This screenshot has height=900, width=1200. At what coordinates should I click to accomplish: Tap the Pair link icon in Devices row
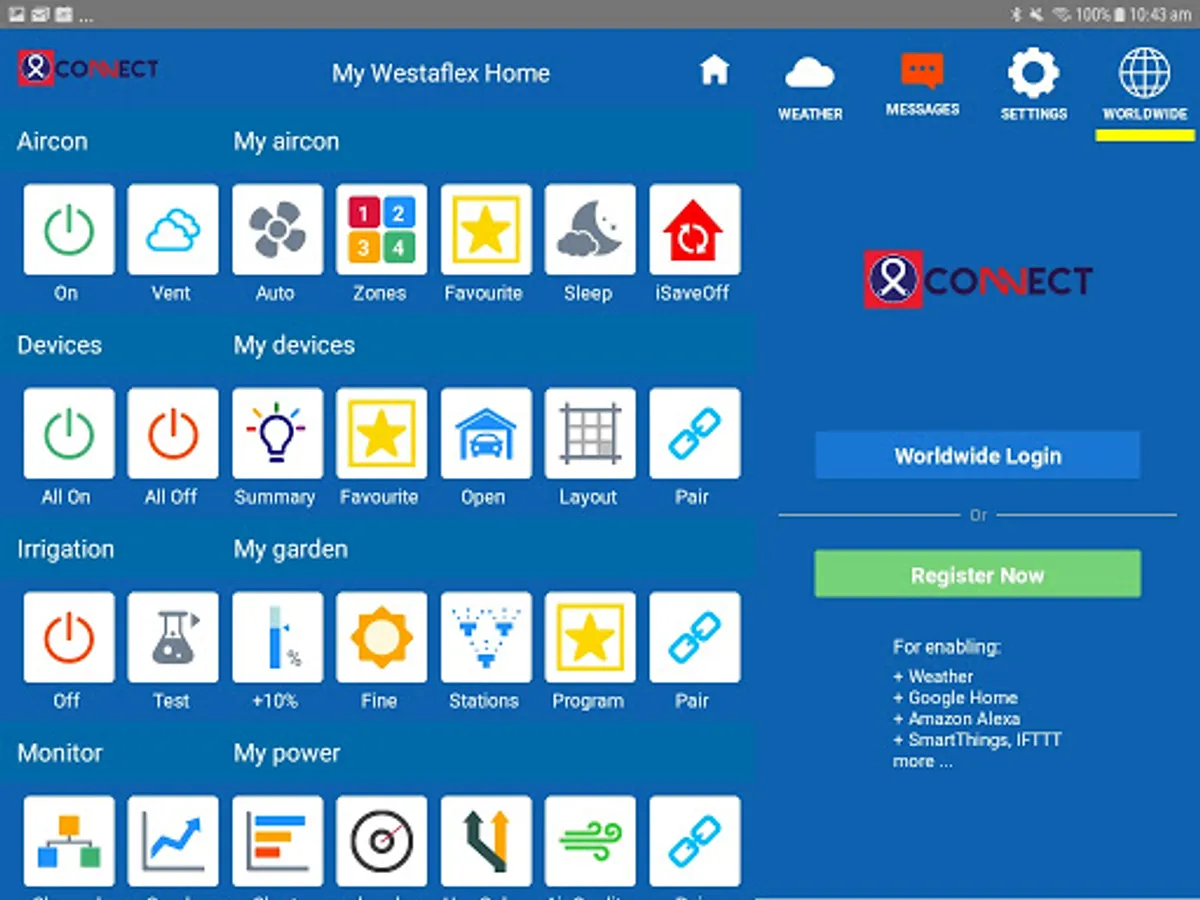694,433
